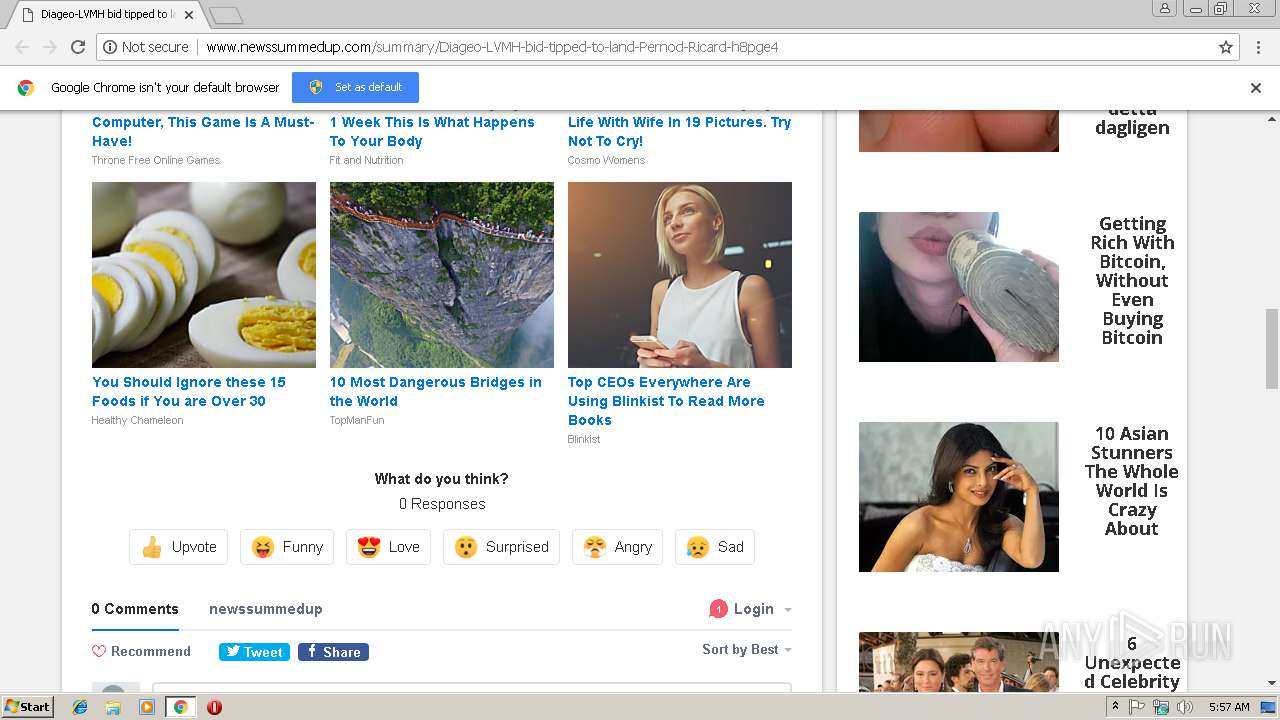Click 'Blinkist' source label

(x=584, y=439)
